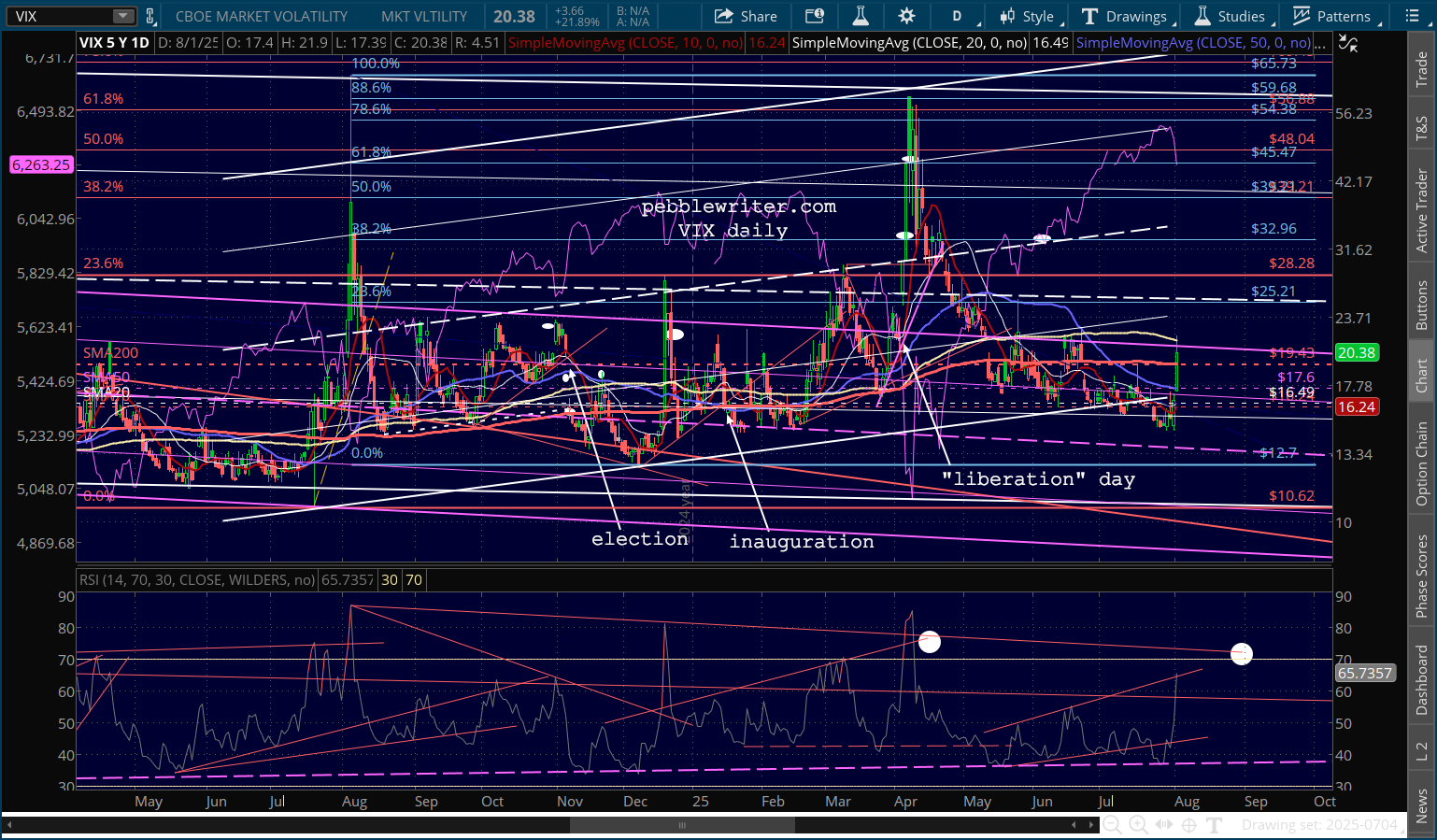Click the pebblewriter.com chart annotation
The image size is (1437, 840).
(x=738, y=206)
